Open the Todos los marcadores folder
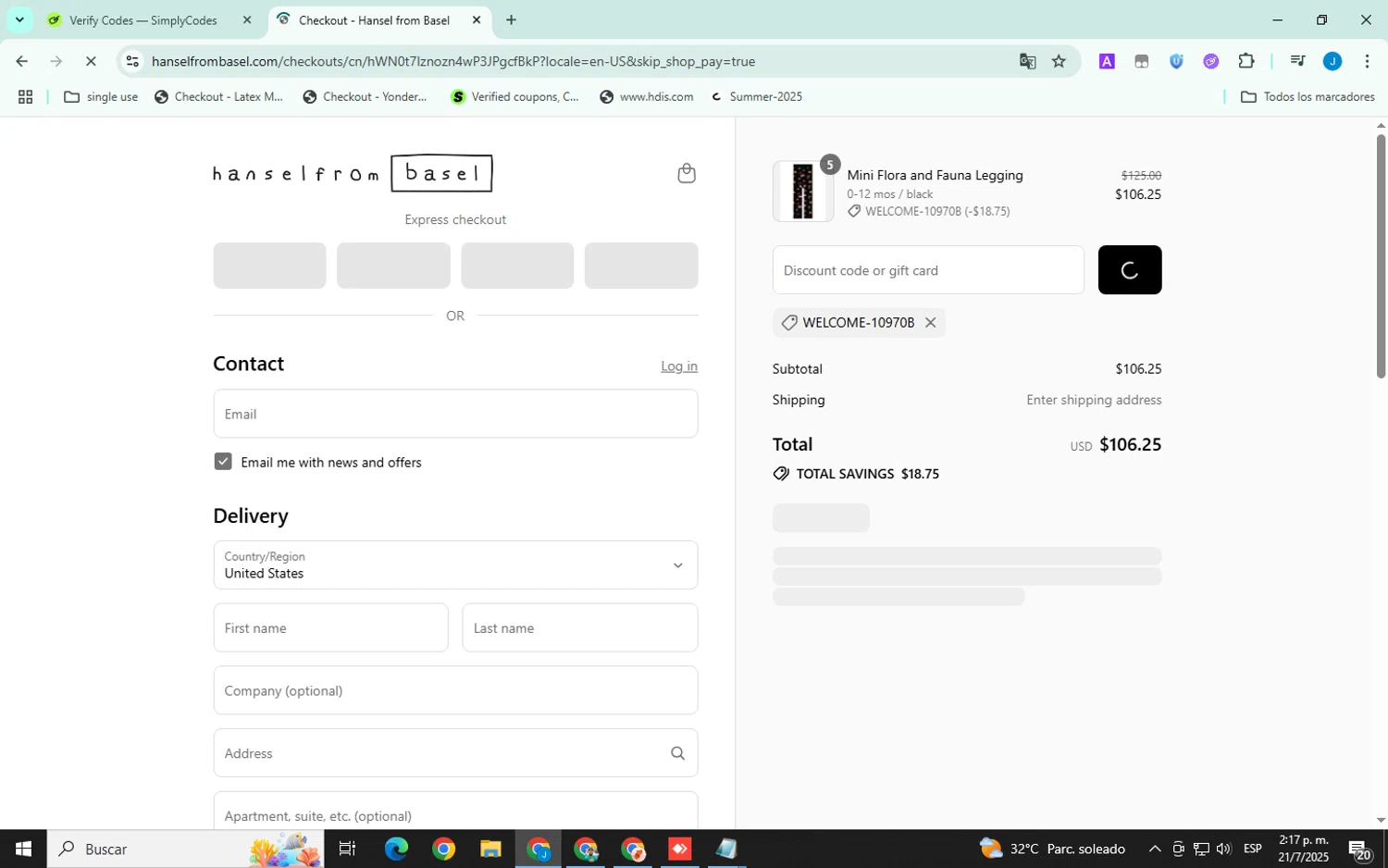The width and height of the screenshot is (1388, 868). point(1307,96)
